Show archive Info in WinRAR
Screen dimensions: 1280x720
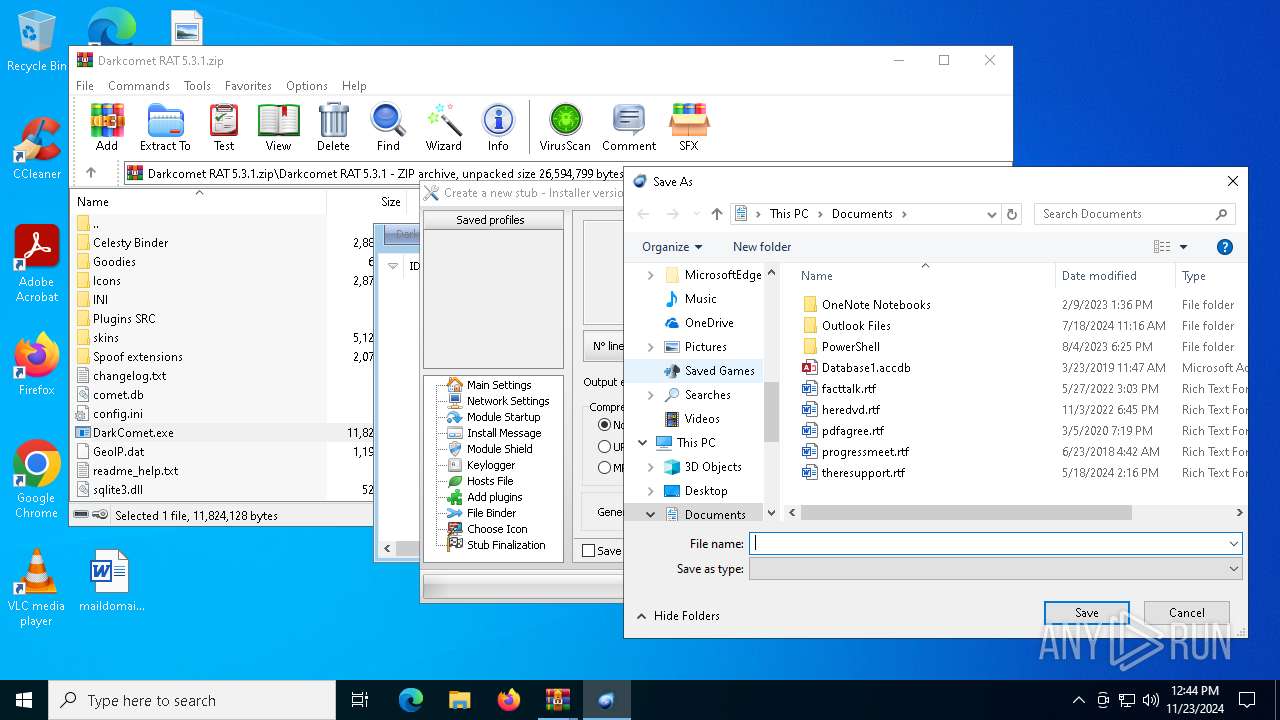click(498, 127)
